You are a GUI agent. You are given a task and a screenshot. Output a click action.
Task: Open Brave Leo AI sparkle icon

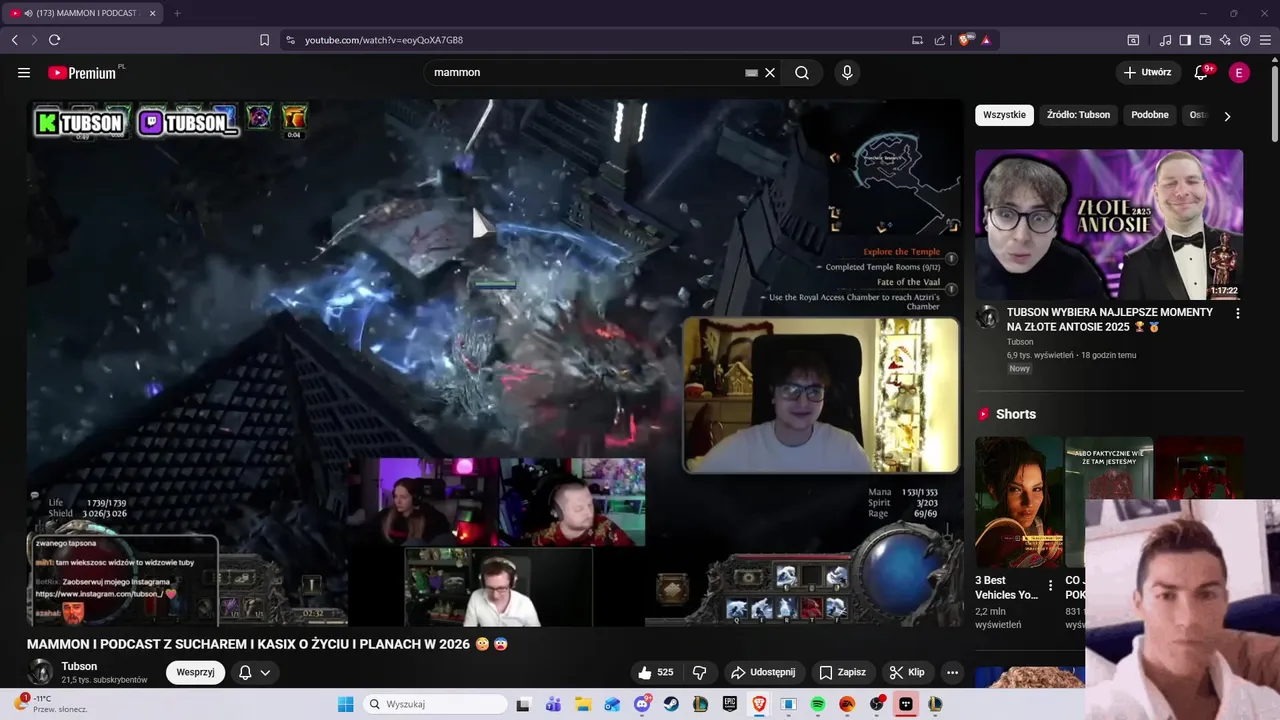tap(1225, 40)
